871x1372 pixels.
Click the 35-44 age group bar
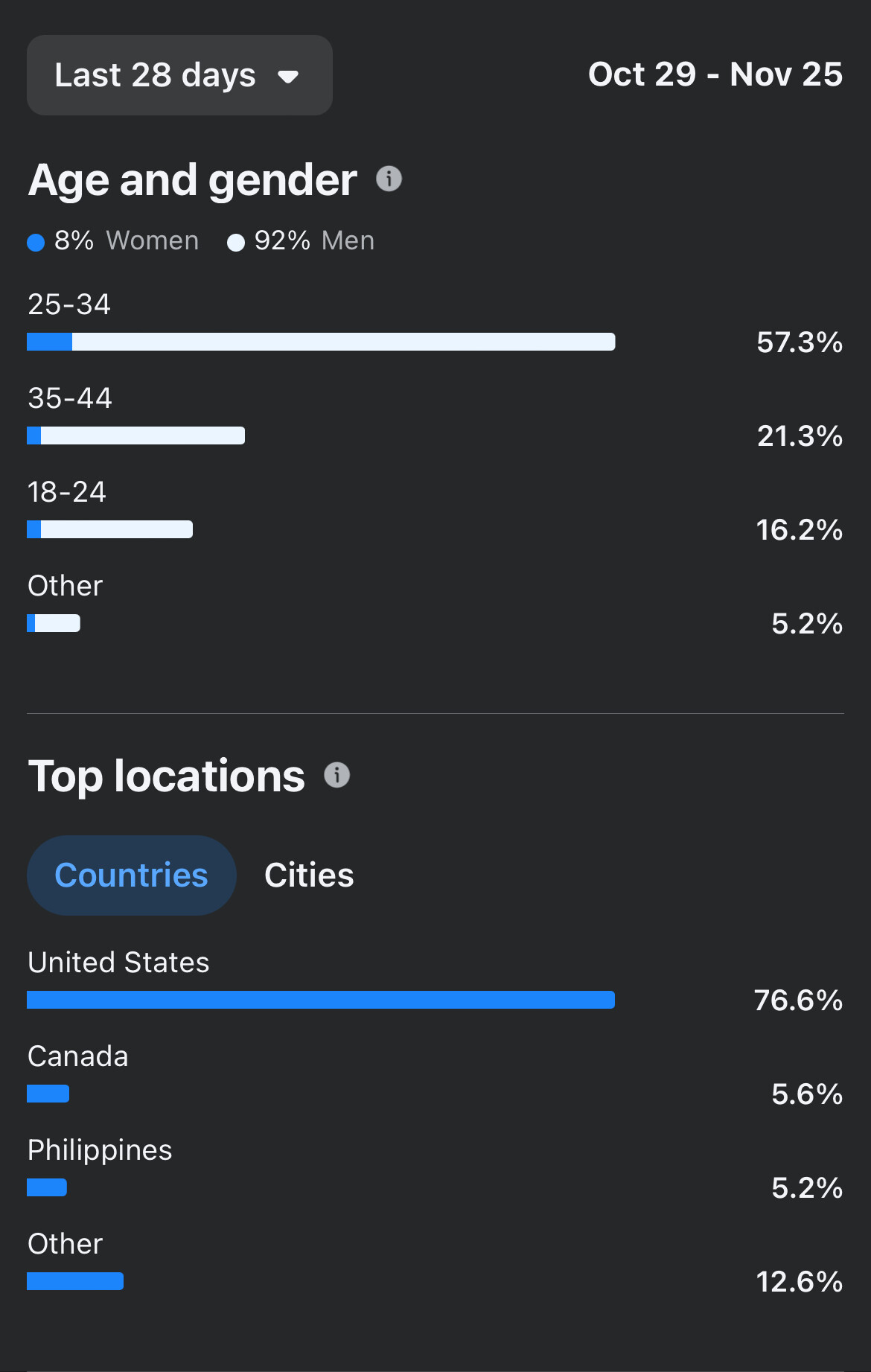[x=135, y=435]
